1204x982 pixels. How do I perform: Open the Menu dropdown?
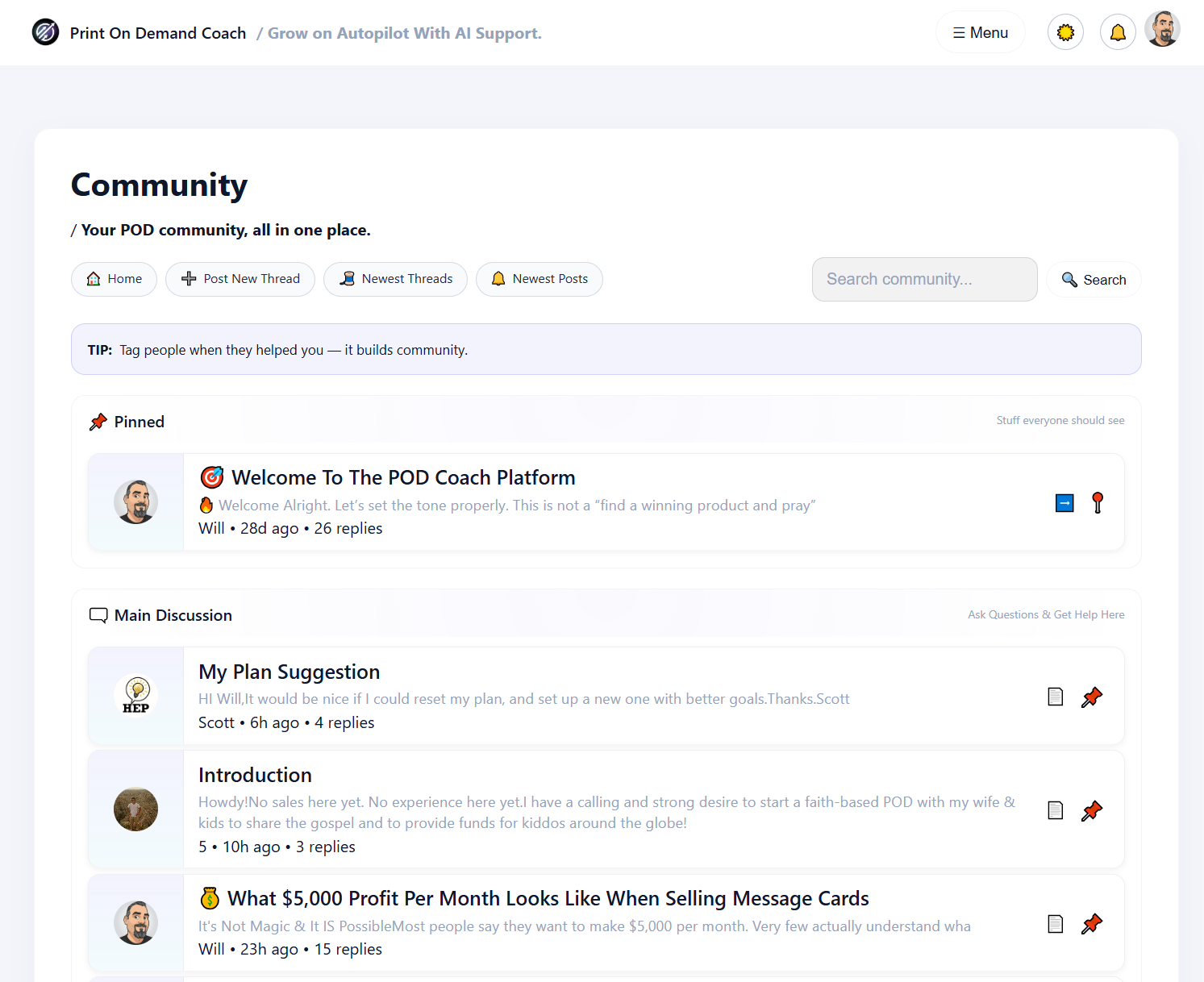click(x=980, y=31)
